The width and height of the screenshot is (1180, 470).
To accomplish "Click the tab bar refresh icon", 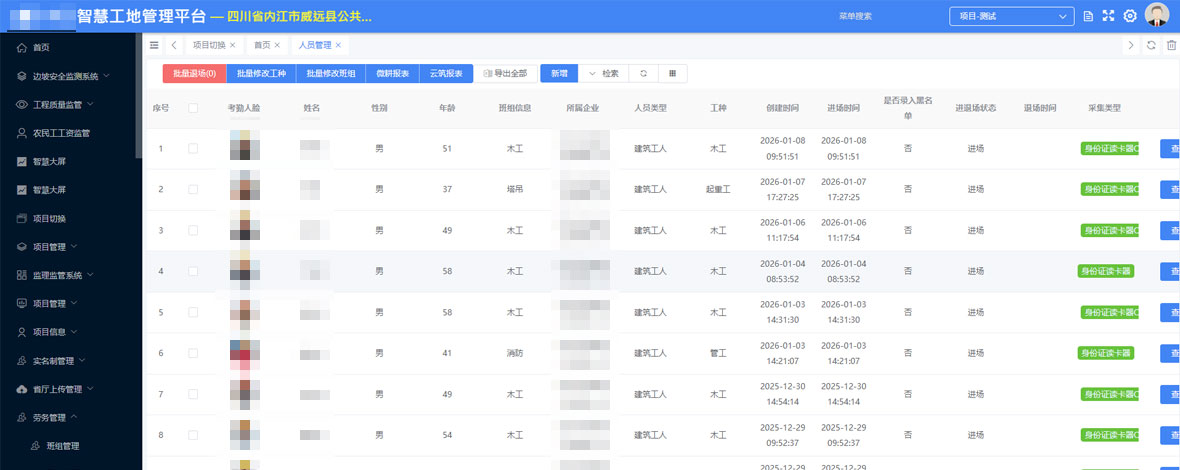I will click(x=1151, y=45).
